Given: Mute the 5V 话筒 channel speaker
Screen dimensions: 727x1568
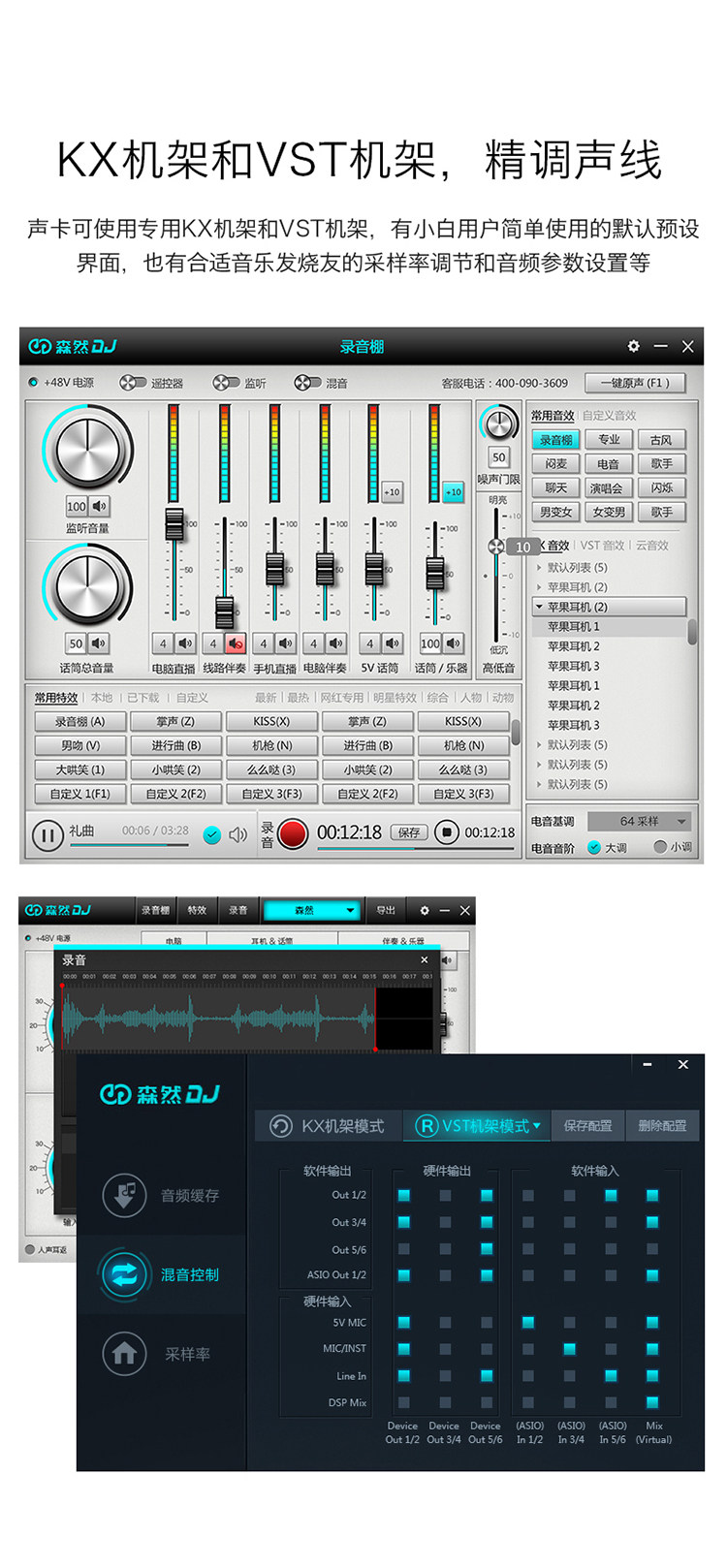Looking at the screenshot, I should point(392,643).
